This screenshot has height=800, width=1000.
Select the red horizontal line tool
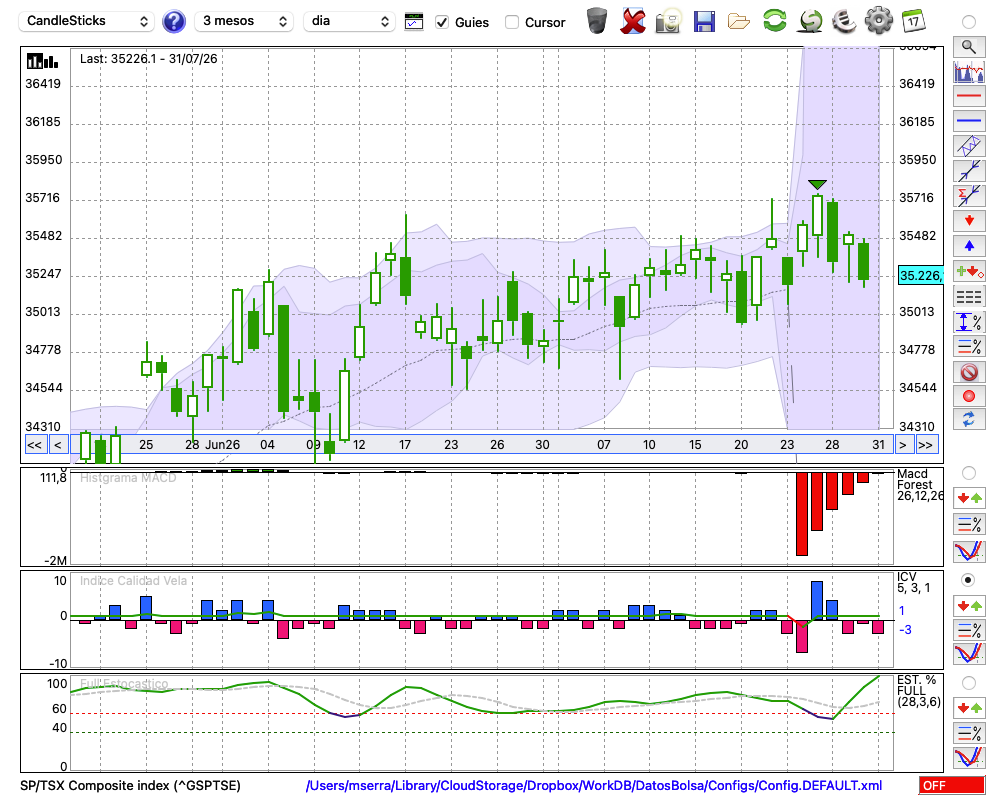tap(969, 96)
